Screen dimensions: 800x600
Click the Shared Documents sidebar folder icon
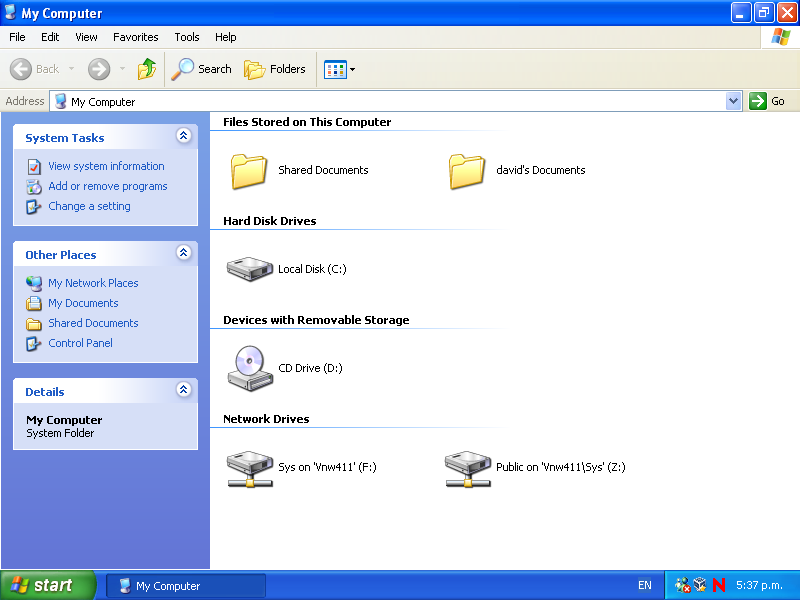(x=34, y=323)
